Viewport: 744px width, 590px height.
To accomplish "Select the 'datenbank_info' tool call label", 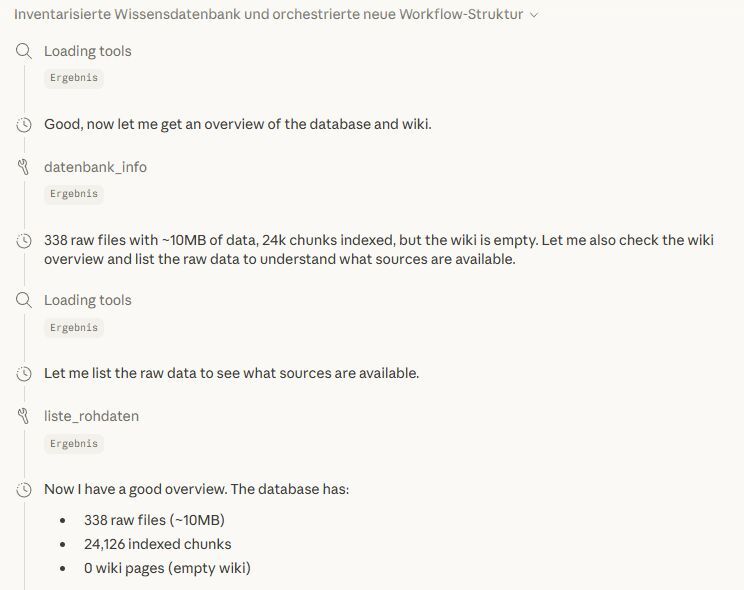I will tap(95, 167).
